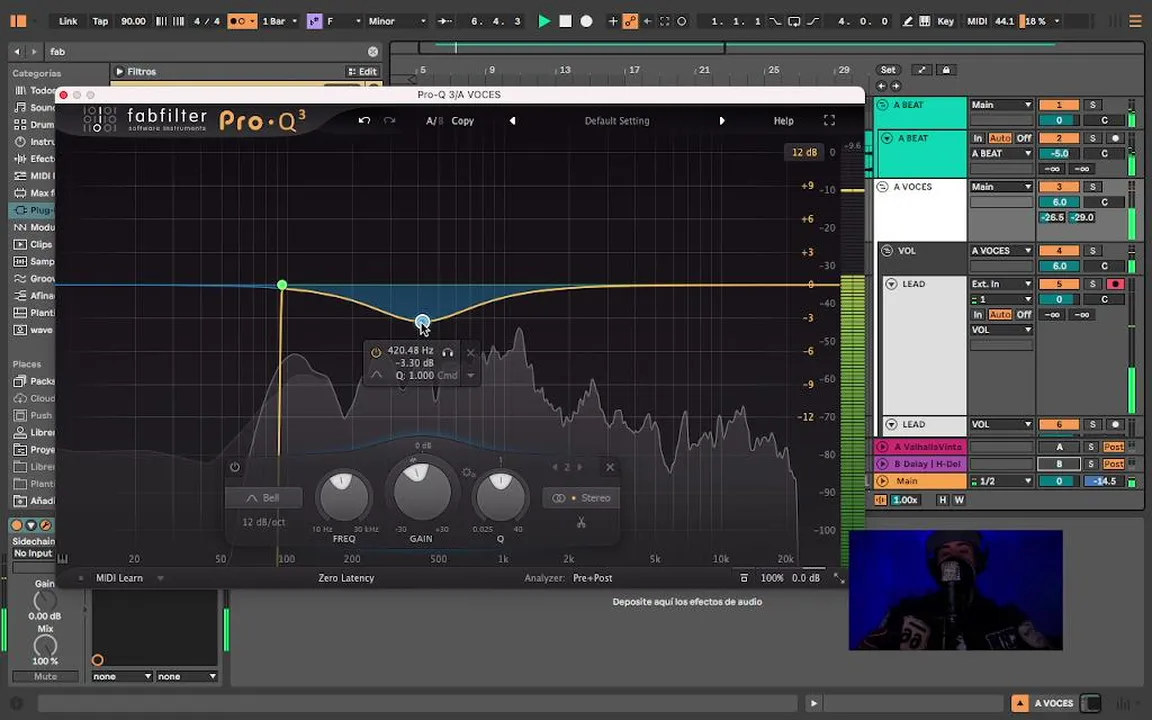Toggle the band bypass power button in band panel
The width and height of the screenshot is (1152, 720).
pos(234,467)
